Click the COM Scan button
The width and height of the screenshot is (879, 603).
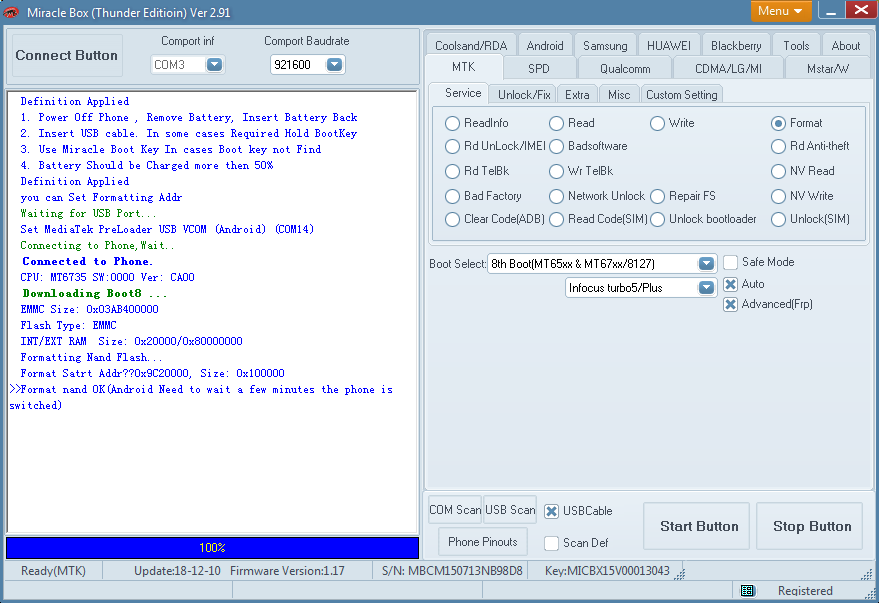point(455,509)
